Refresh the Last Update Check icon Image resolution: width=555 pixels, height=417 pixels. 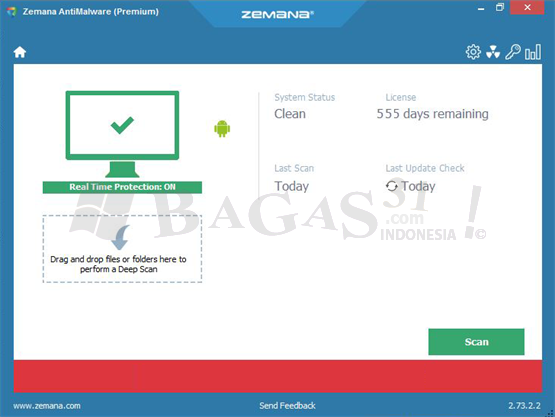[x=391, y=186]
